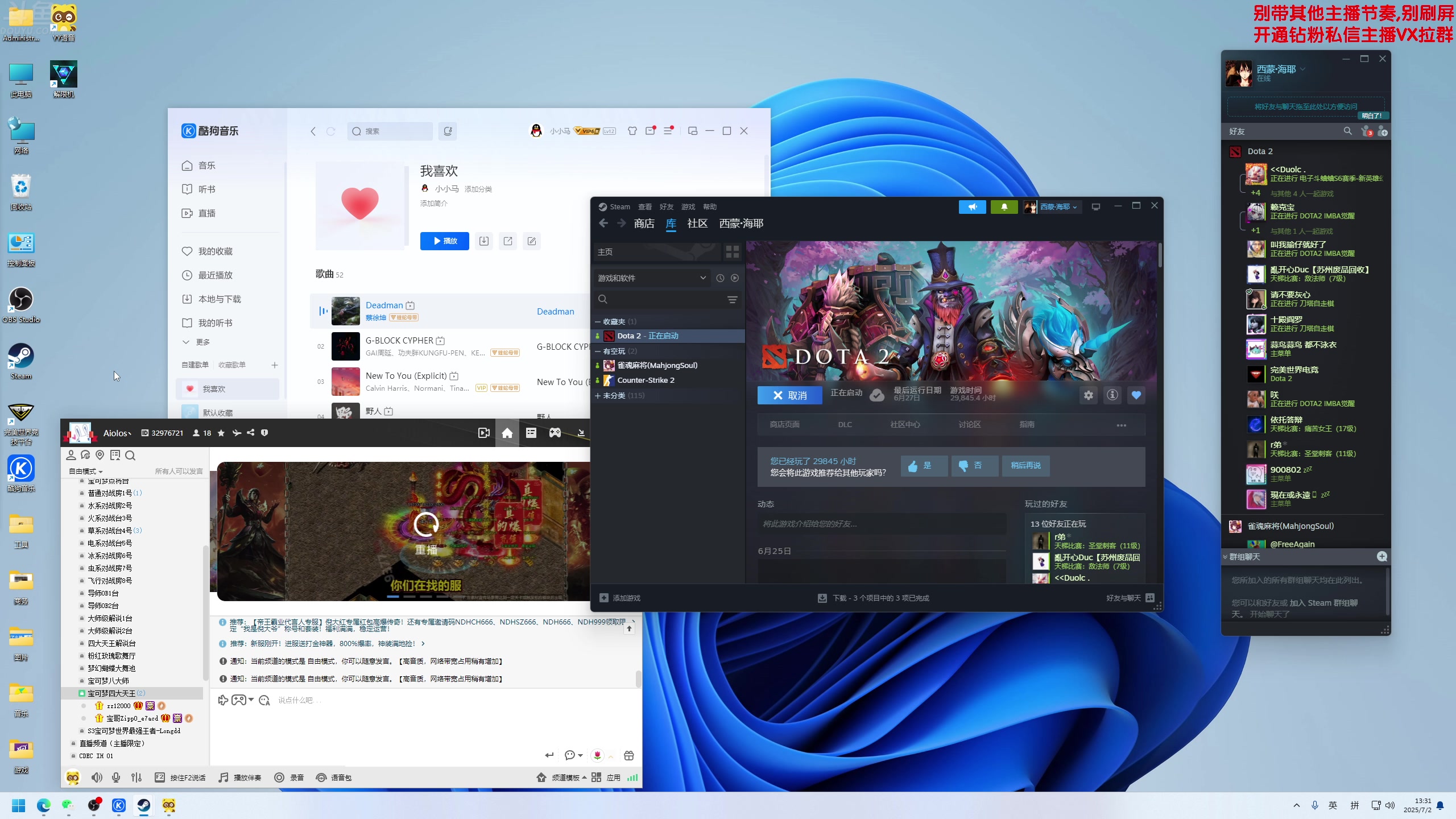Cancel the Dota 2 launch
The height and width of the screenshot is (819, 1456).
click(x=789, y=395)
